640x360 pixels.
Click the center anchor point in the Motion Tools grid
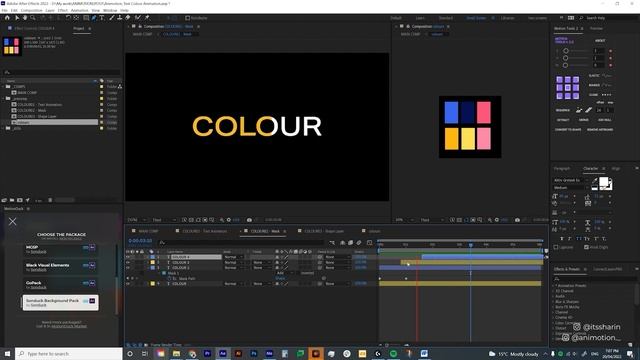click(x=567, y=88)
